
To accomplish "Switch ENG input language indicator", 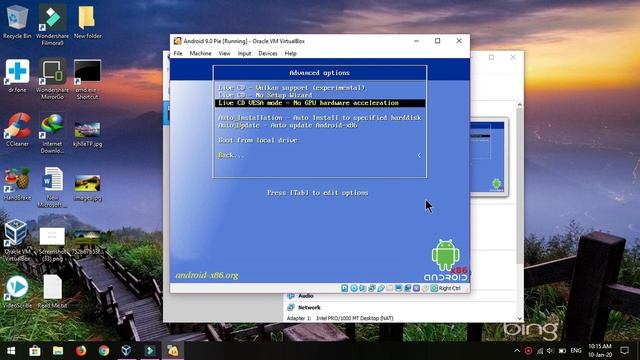I will [576, 351].
